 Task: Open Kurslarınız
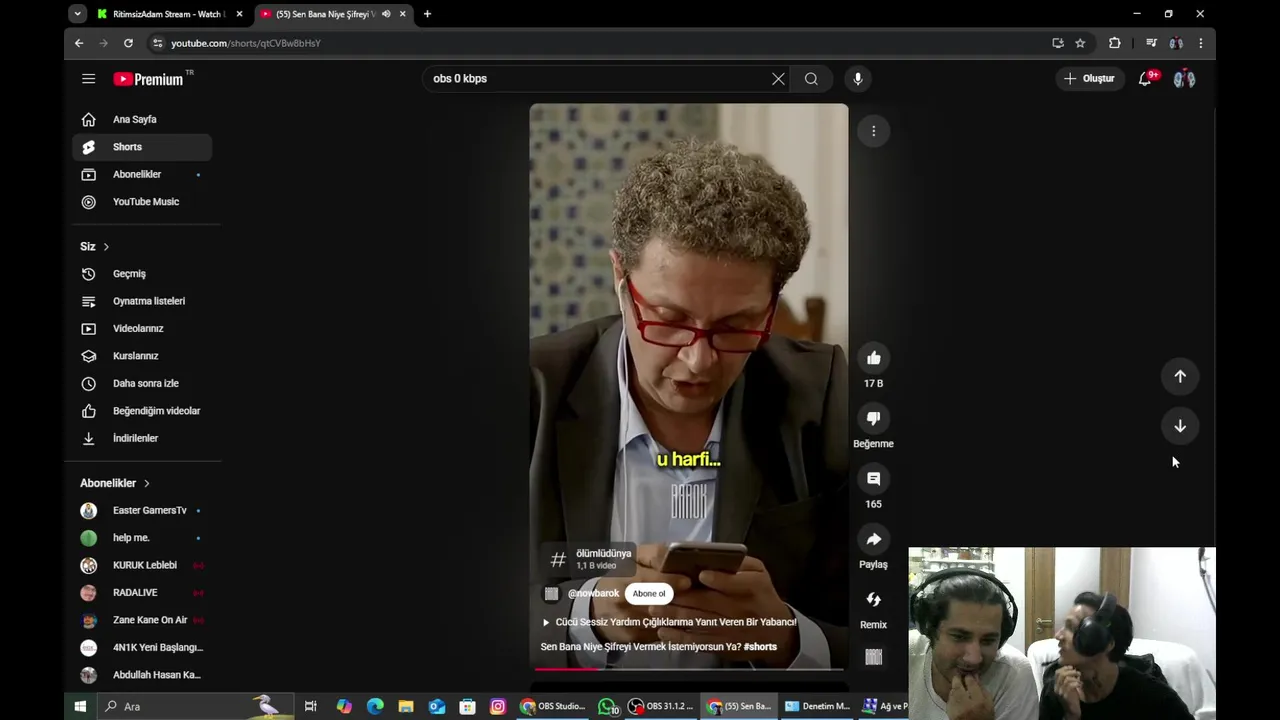142,356
